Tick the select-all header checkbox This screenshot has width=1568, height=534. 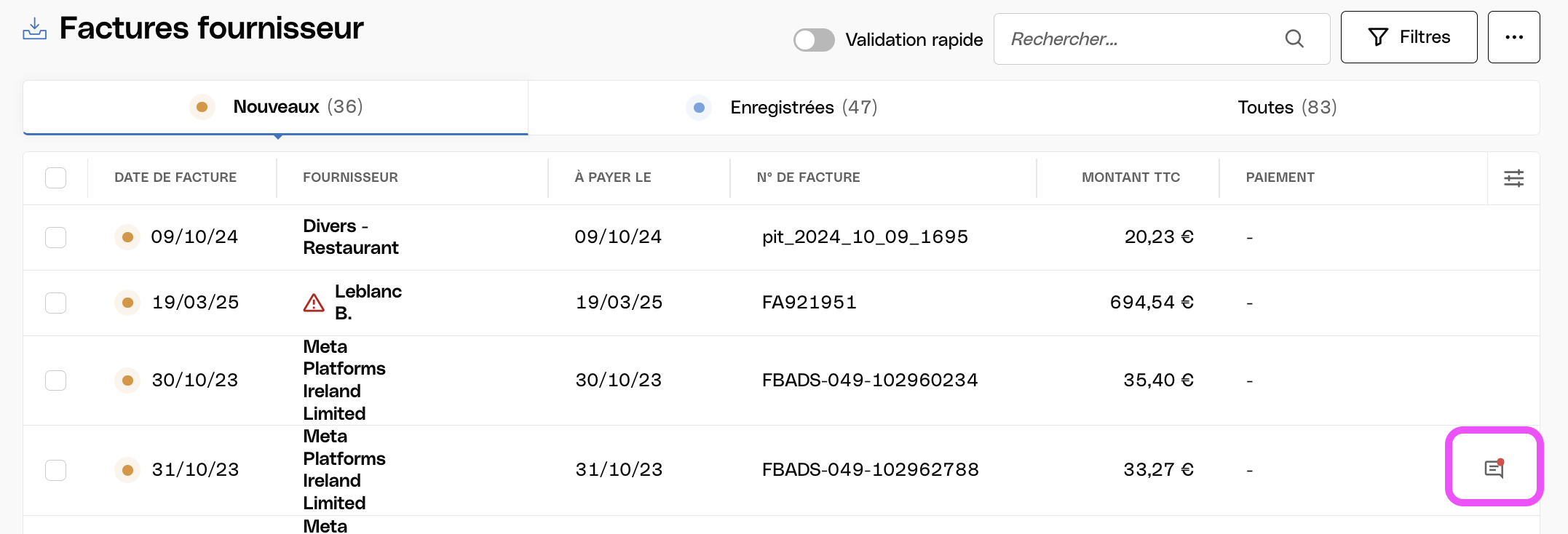pyautogui.click(x=56, y=178)
